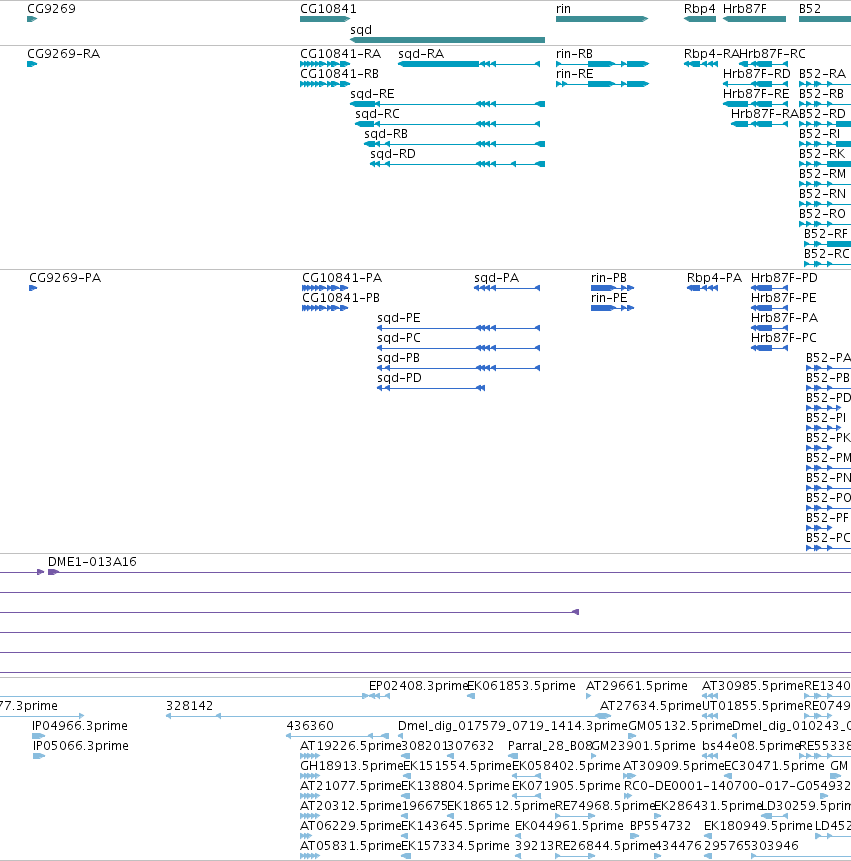The height and width of the screenshot is (861, 851).
Task: Select the AT21077.5prime EST label
Action: click(351, 786)
